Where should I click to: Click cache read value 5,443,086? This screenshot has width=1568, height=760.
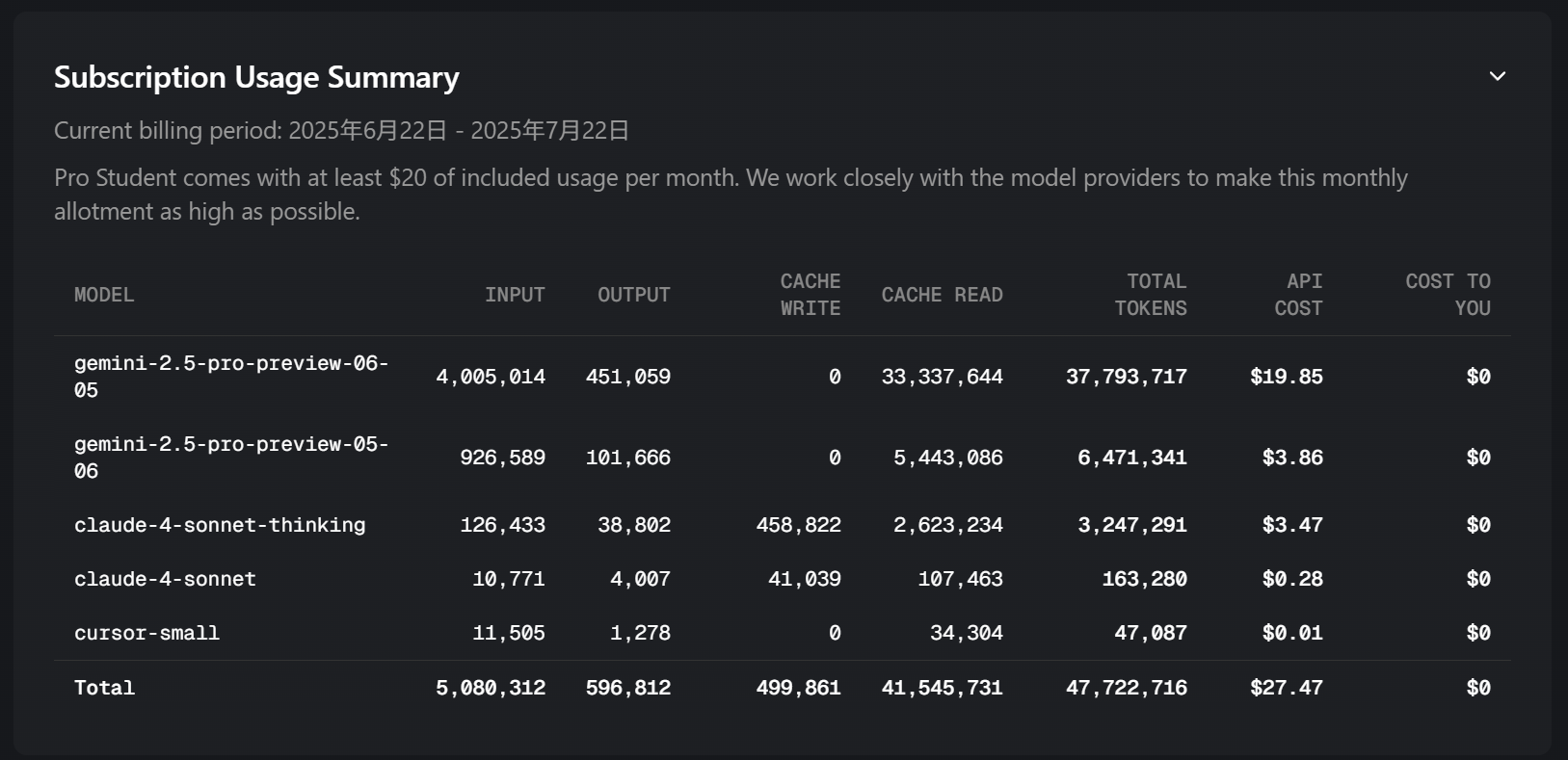tap(948, 458)
